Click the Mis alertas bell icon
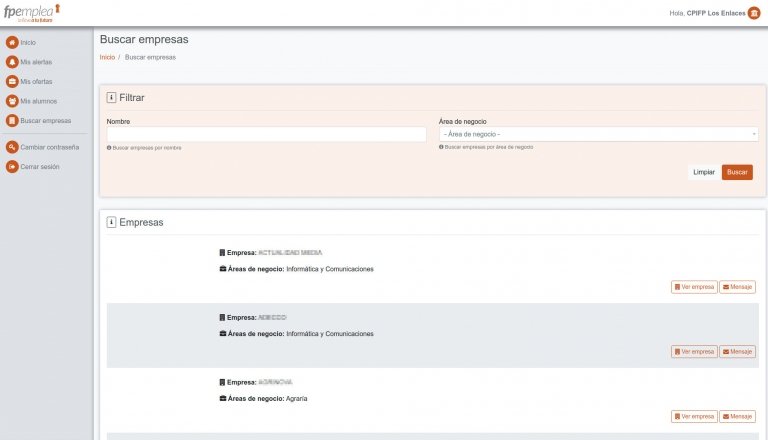The width and height of the screenshot is (768, 440). coord(12,62)
